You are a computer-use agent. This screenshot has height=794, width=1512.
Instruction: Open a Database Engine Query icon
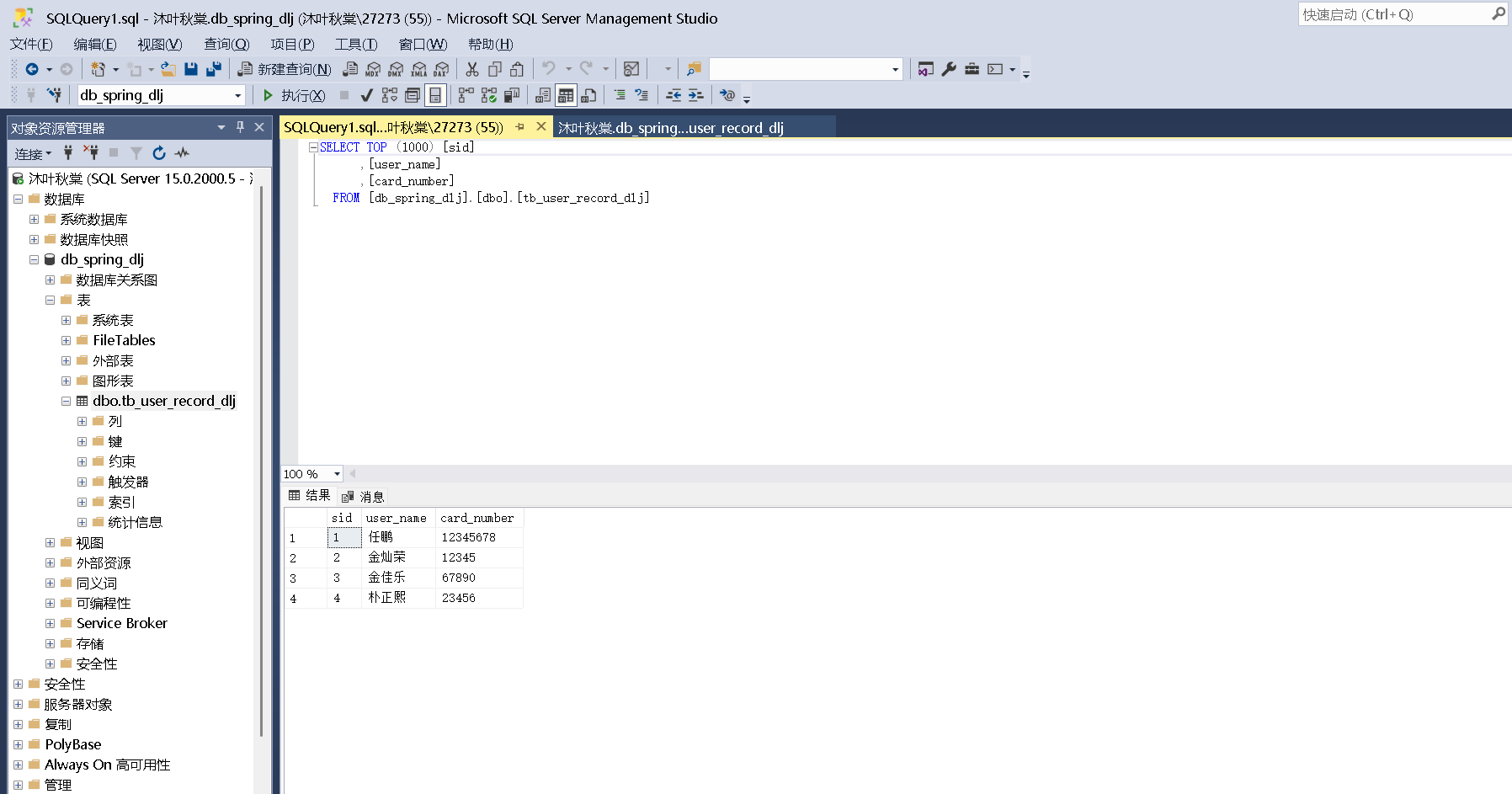click(x=350, y=69)
